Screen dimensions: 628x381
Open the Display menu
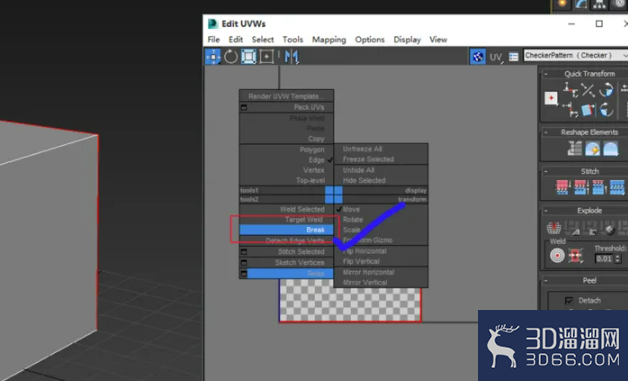407,40
